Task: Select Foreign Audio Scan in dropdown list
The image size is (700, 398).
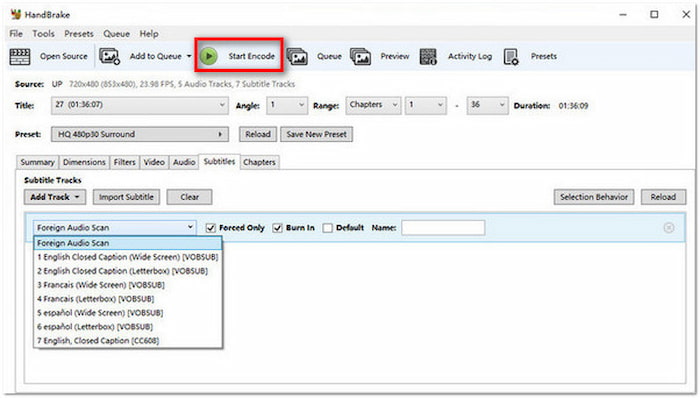Action: coord(128,243)
